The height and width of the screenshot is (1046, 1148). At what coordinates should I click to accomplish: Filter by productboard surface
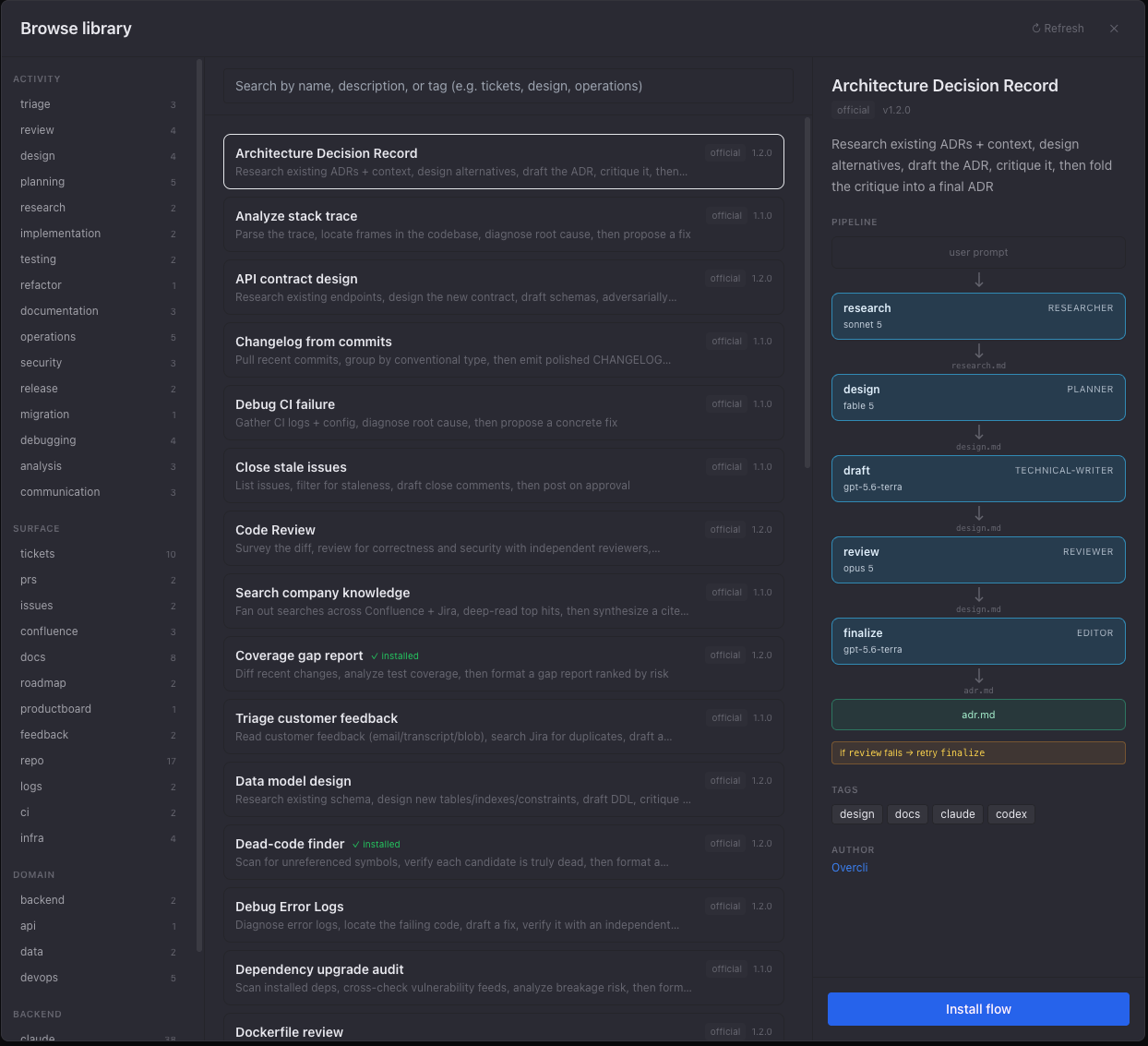click(x=98, y=709)
